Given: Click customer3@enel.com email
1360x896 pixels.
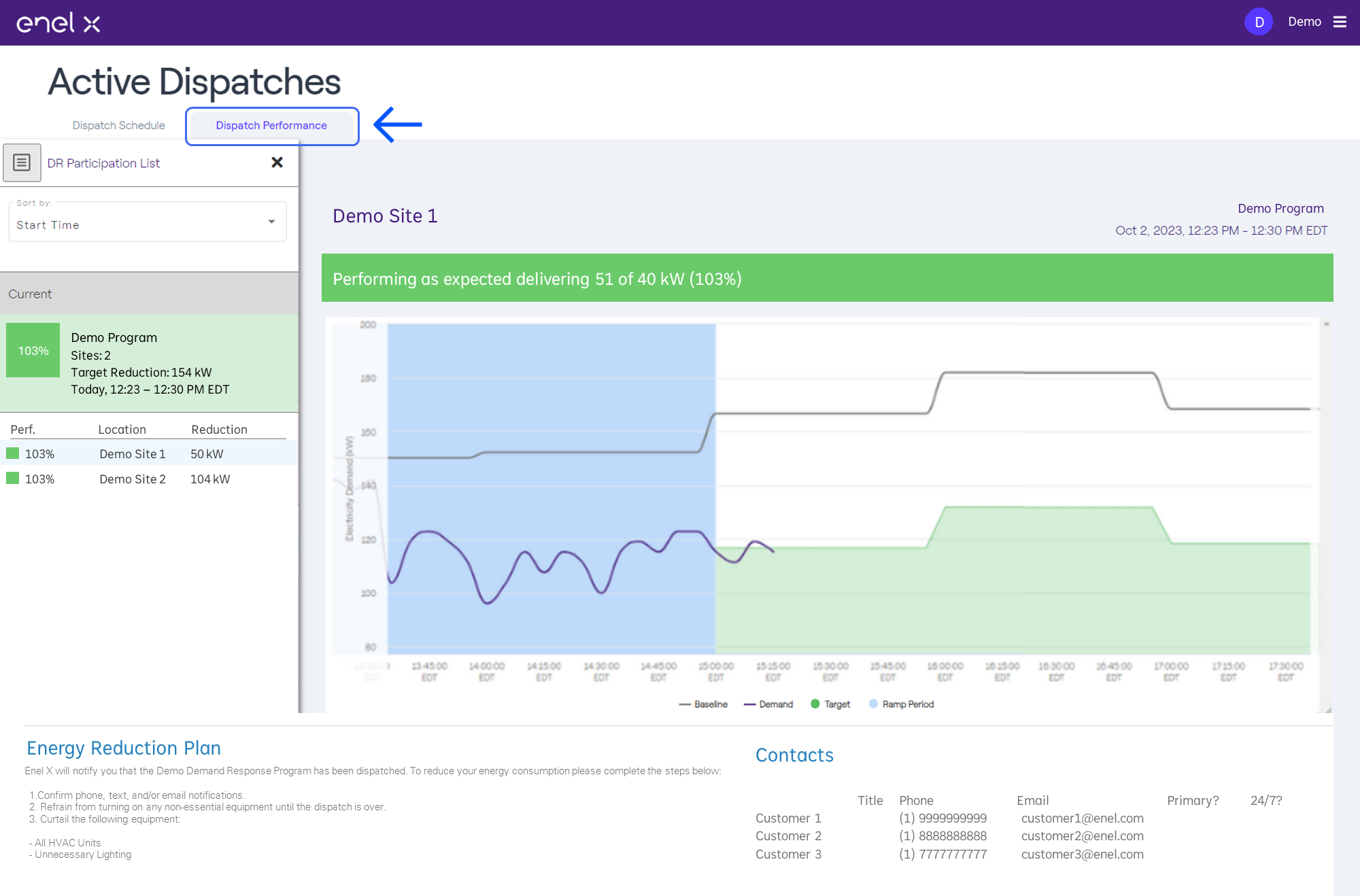Looking at the screenshot, I should (x=1082, y=854).
